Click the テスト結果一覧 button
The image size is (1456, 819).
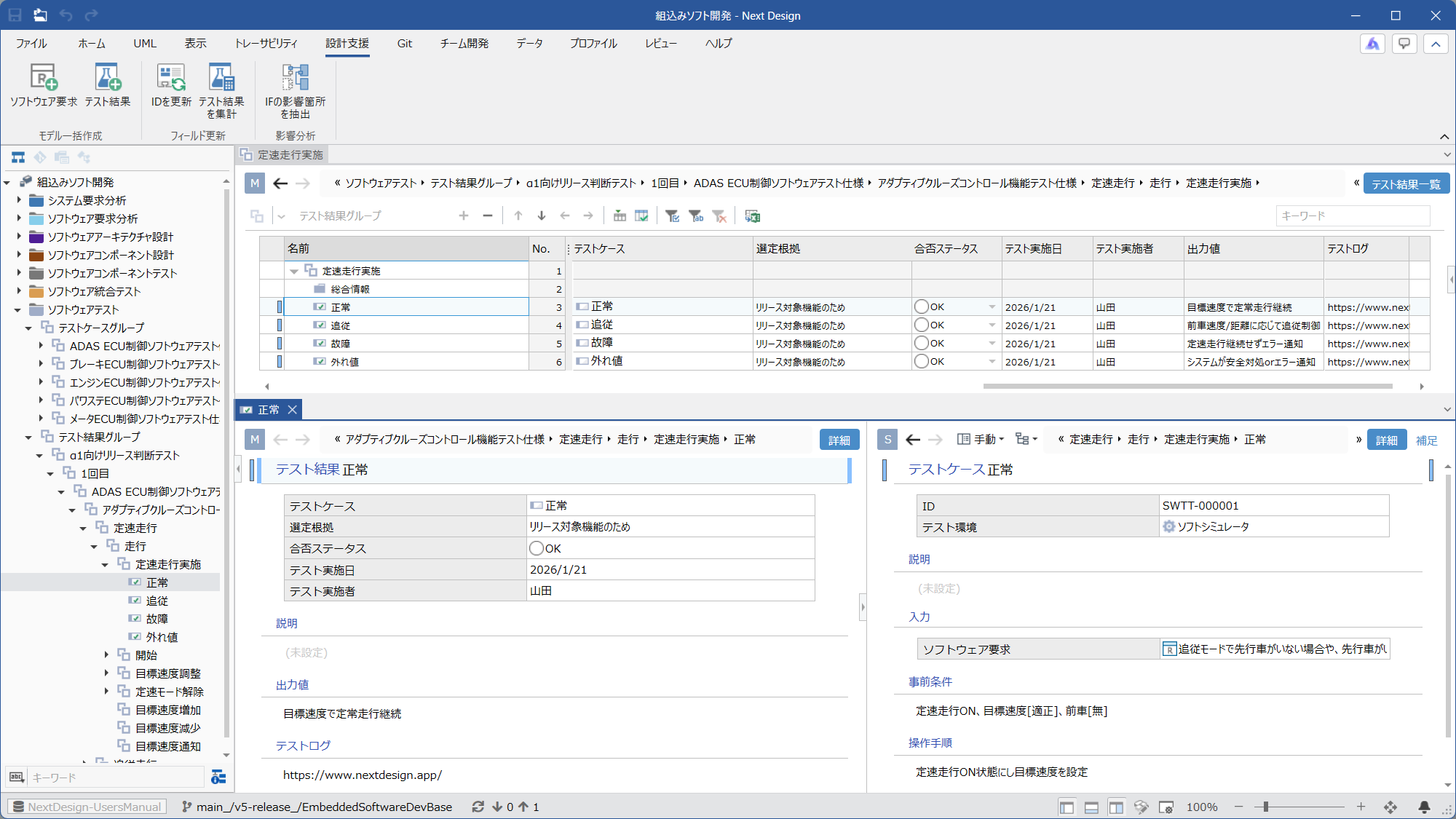tap(1406, 184)
